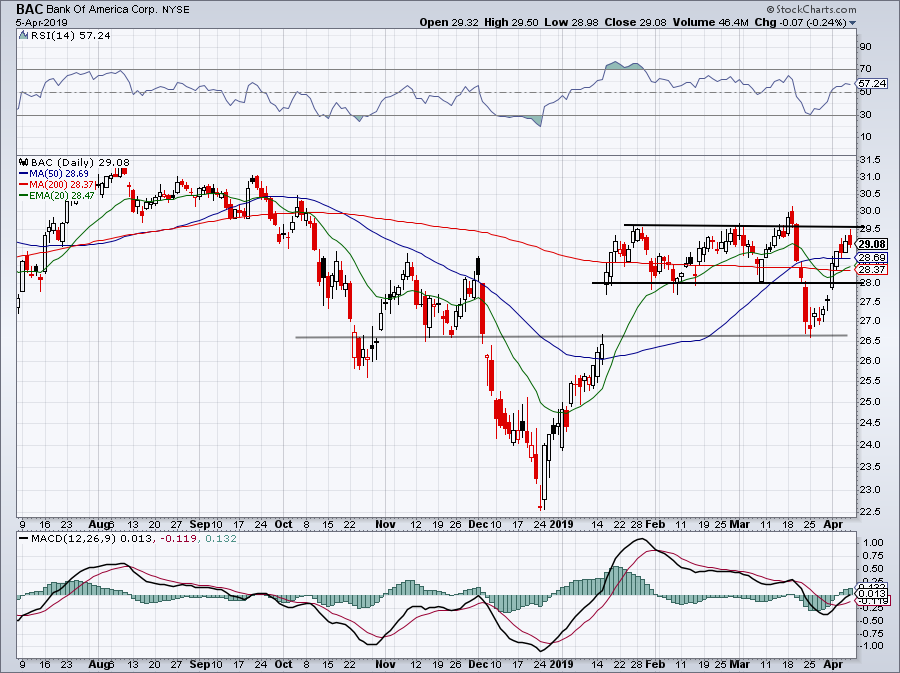Screen dimensions: 900x673
Task: Click the Volume 46.4M header value
Action: [711, 22]
